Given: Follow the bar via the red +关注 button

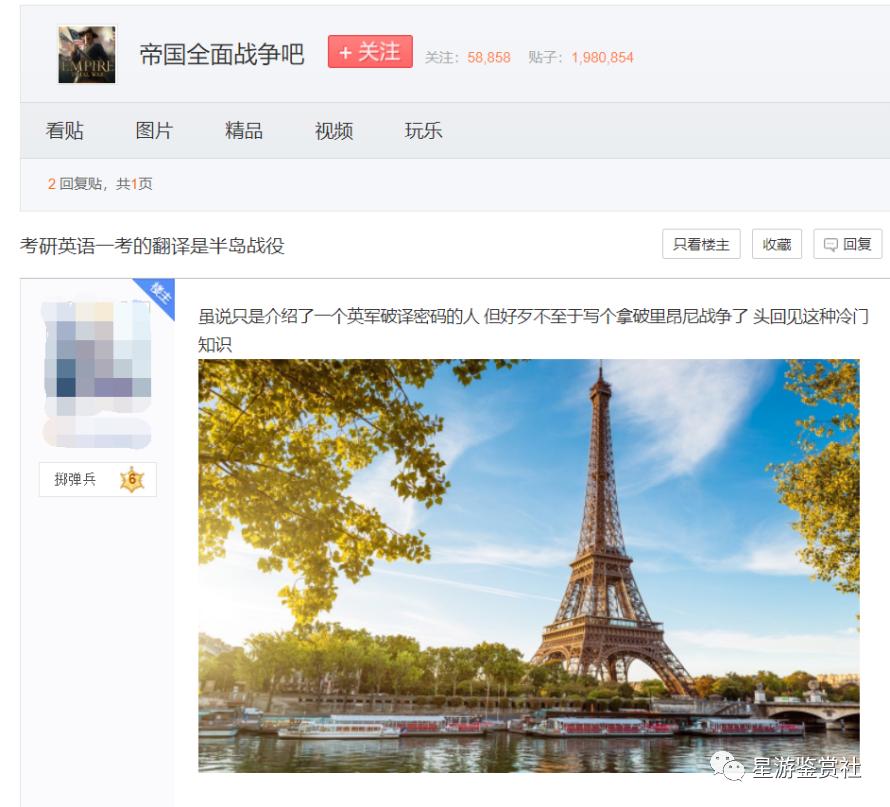Looking at the screenshot, I should pos(370,49).
